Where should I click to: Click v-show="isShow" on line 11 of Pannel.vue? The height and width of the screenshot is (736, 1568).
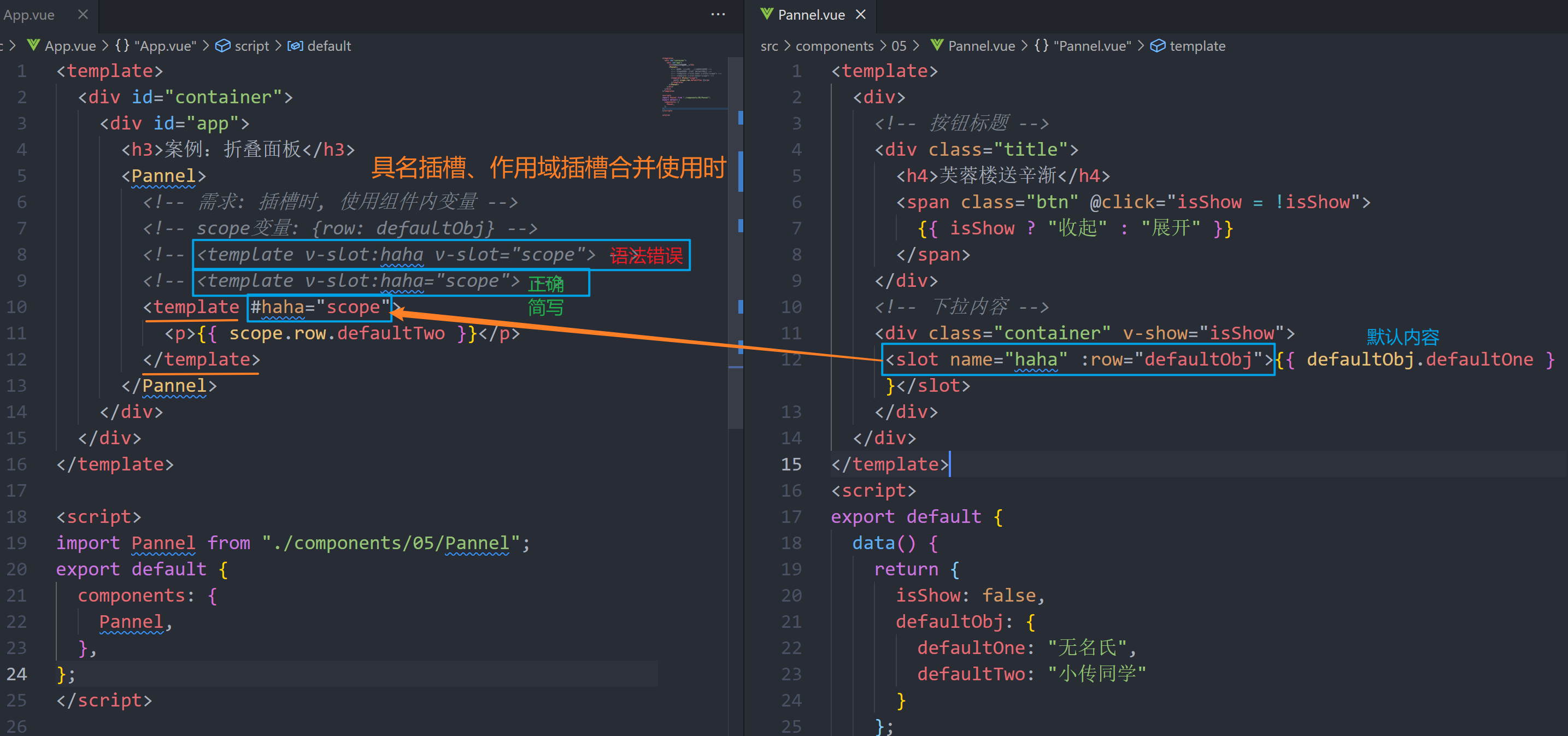[x=1203, y=333]
